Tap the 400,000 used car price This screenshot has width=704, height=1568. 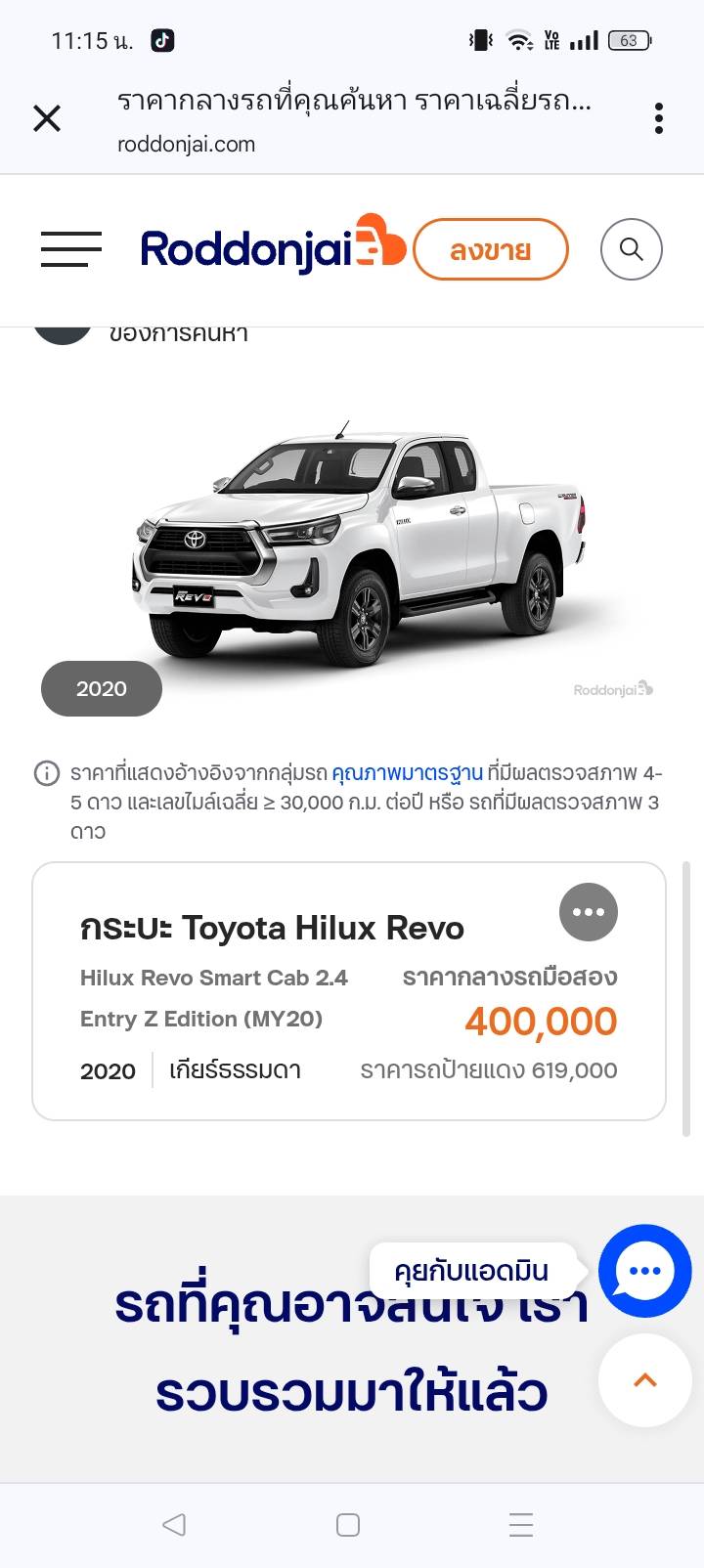(541, 1022)
